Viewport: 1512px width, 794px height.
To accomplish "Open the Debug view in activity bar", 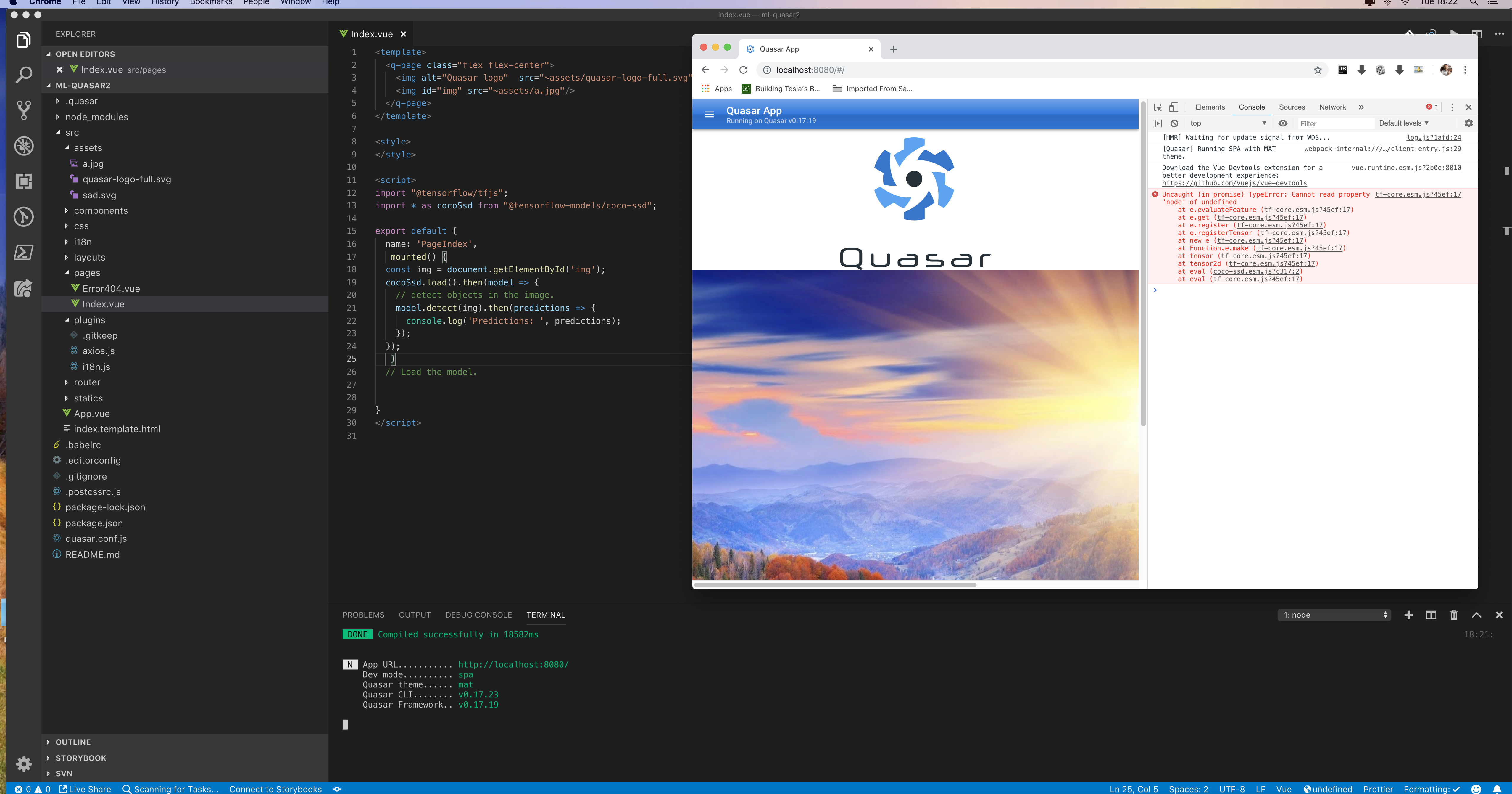I will [x=23, y=146].
